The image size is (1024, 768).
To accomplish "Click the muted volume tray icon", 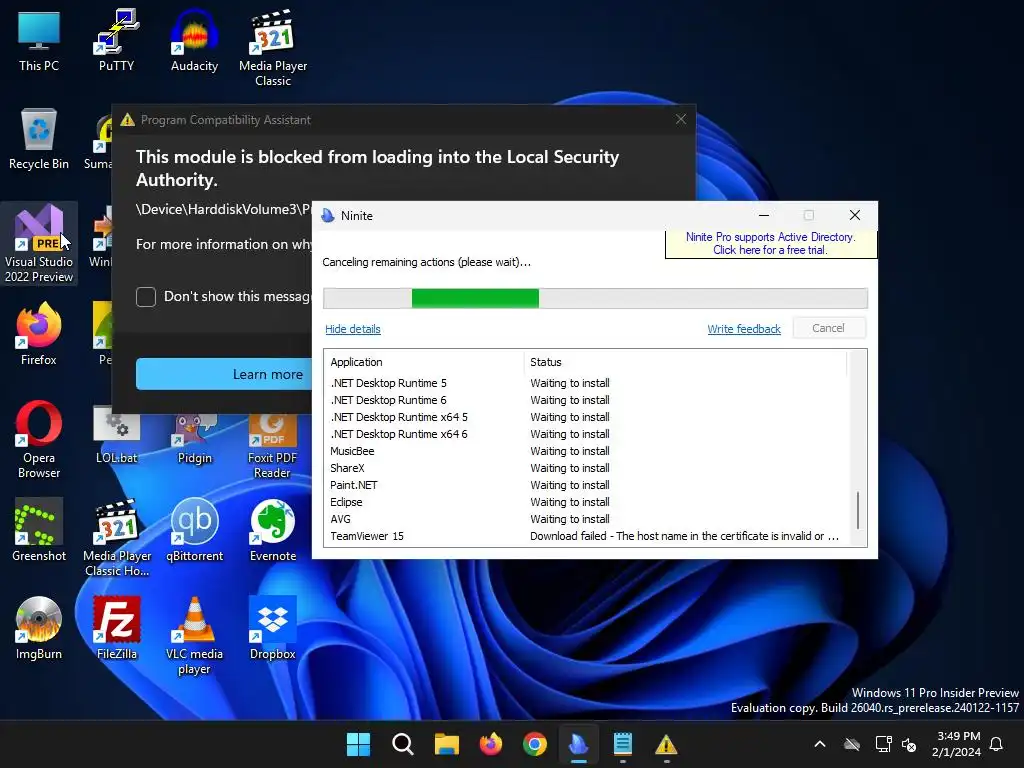I will click(x=909, y=744).
